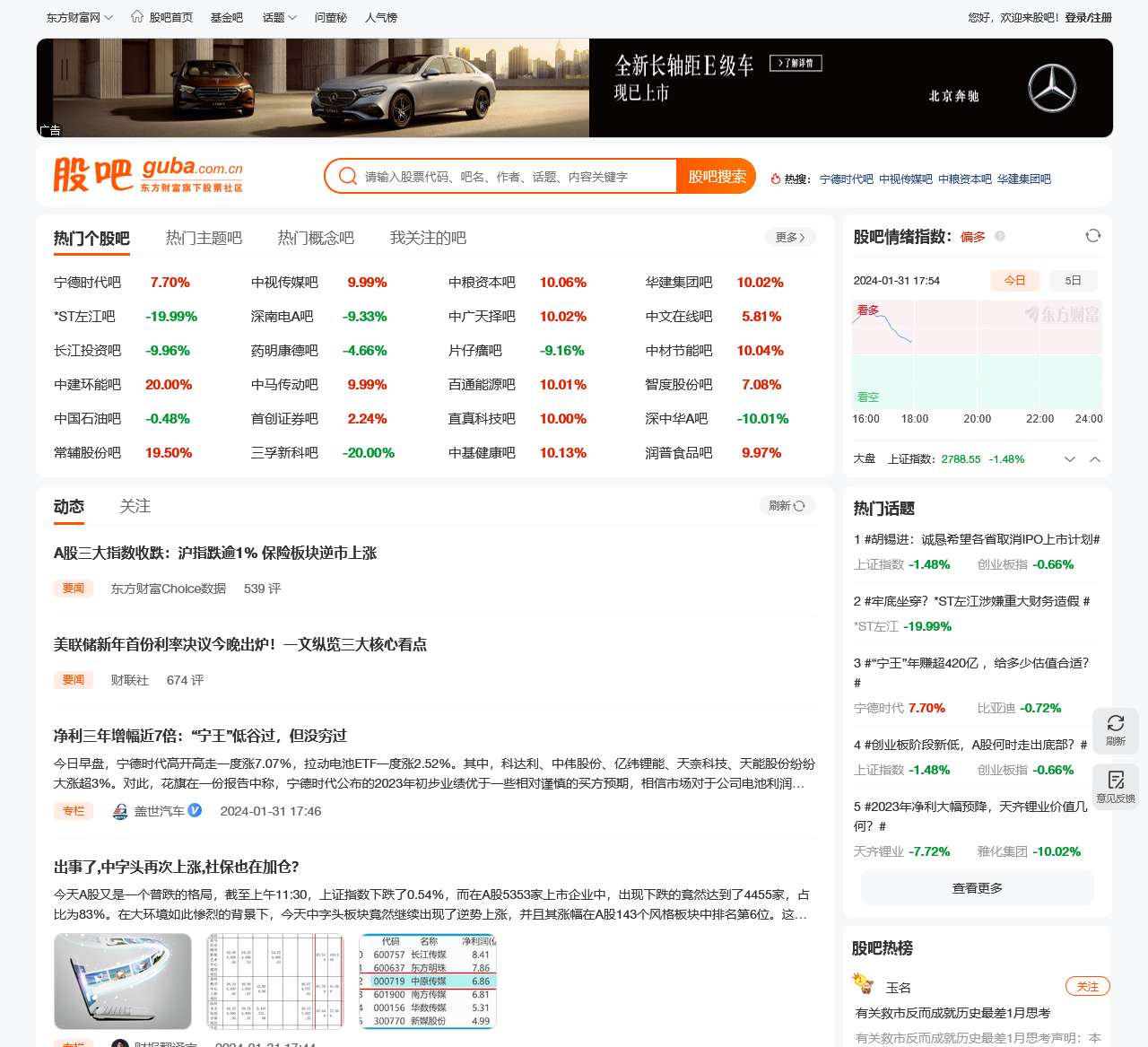Open article A股三大指数收跌
The width and height of the screenshot is (1148, 1047).
coord(215,553)
